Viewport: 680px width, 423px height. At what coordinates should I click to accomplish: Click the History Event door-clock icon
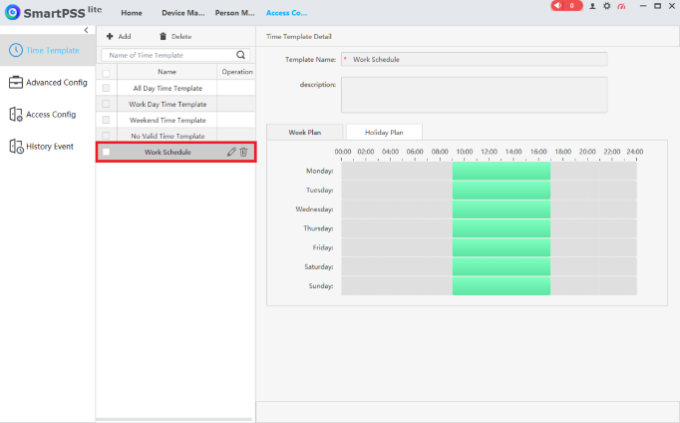16,146
